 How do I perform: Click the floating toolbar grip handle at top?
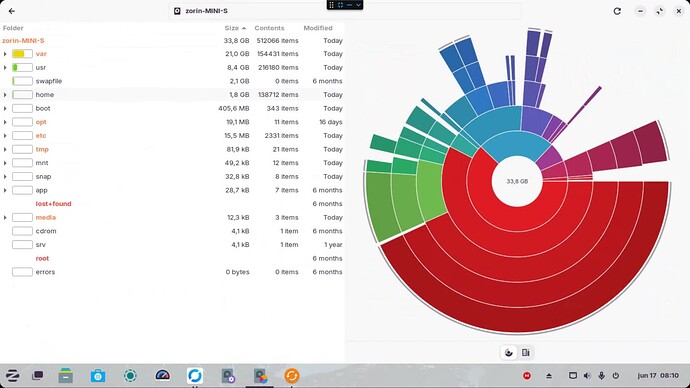pos(331,5)
